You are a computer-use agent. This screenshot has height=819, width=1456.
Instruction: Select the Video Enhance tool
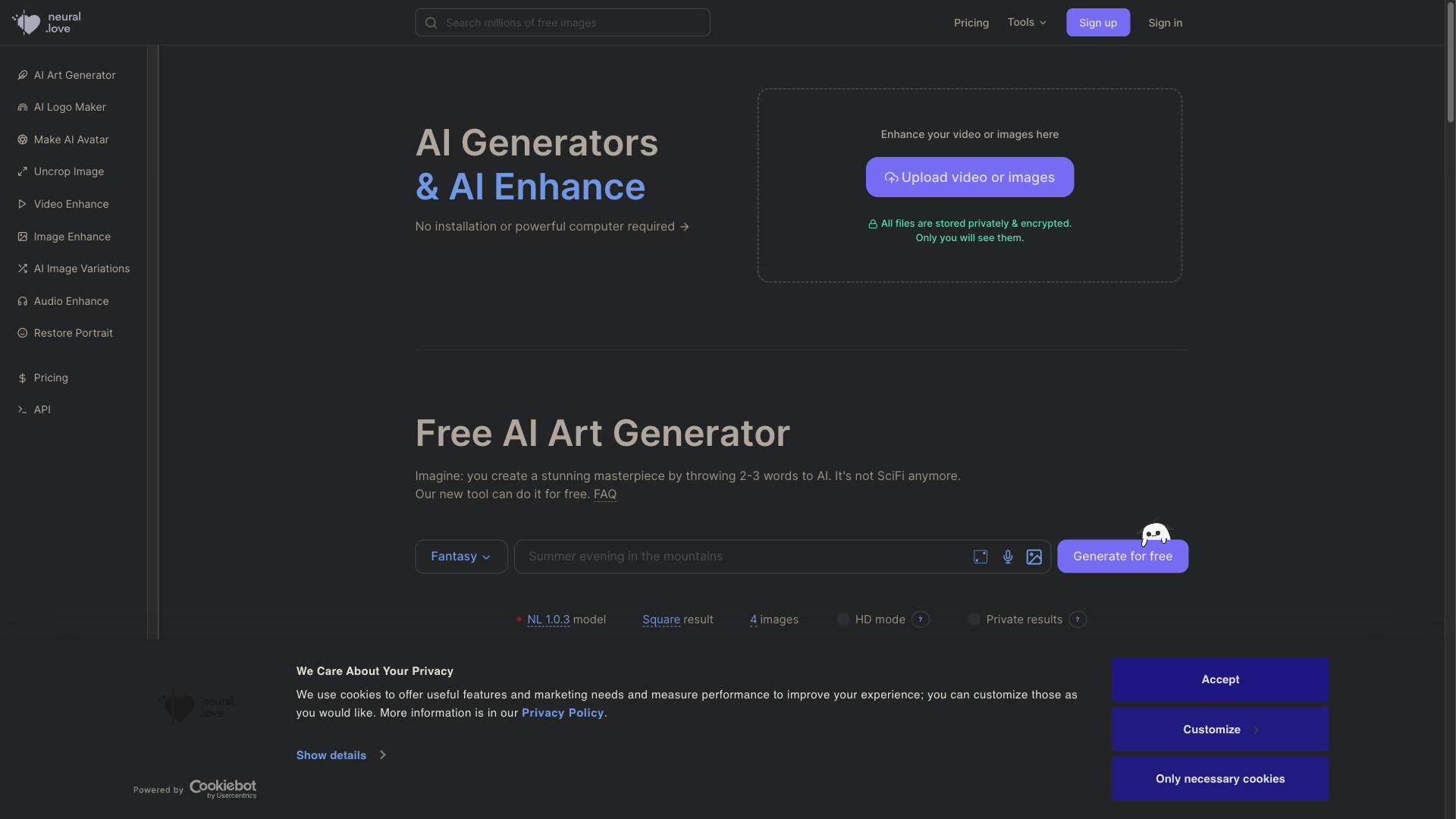pyautogui.click(x=71, y=204)
